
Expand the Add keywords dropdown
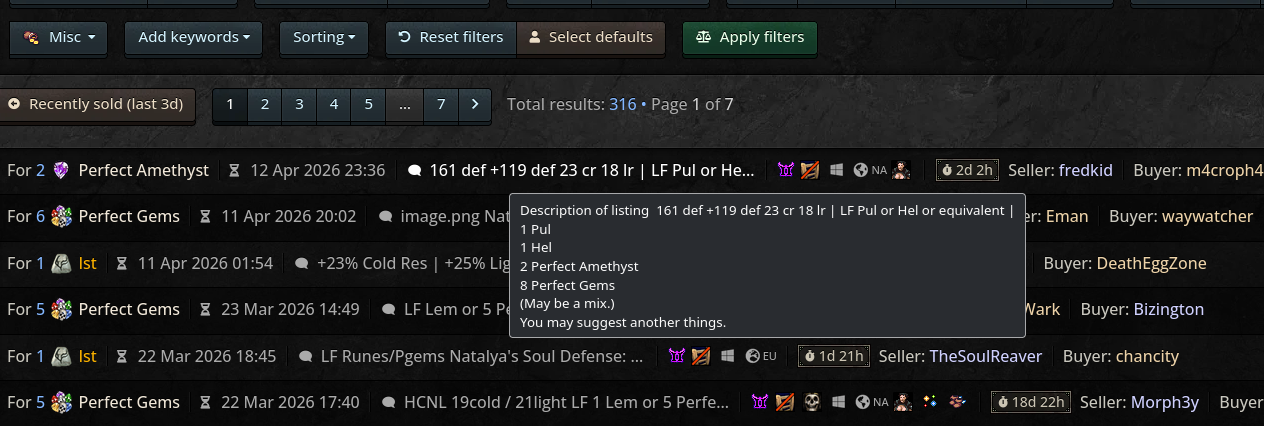point(194,37)
